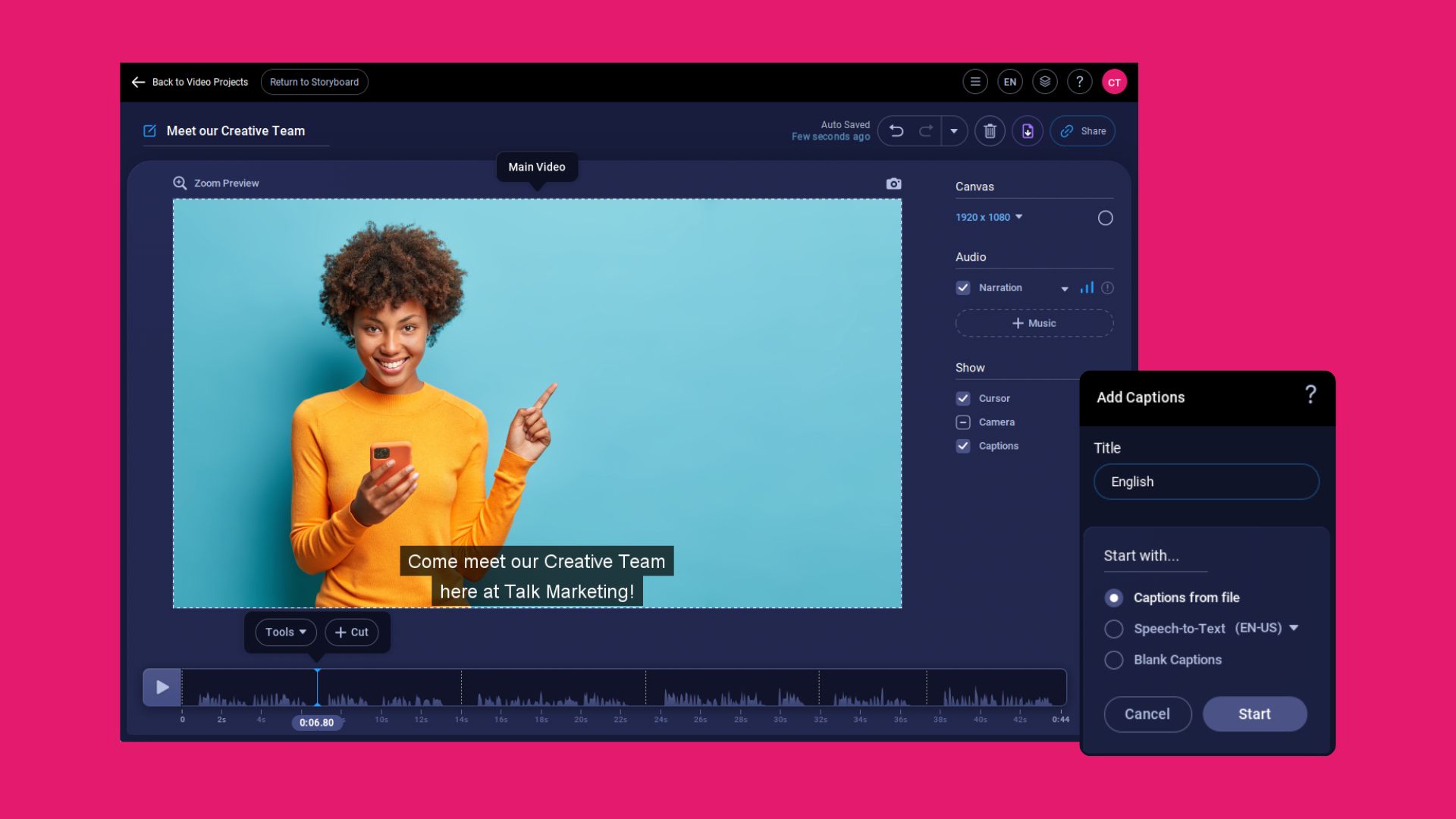Expand the canvas resolution dropdown
The image size is (1456, 819).
[1019, 217]
